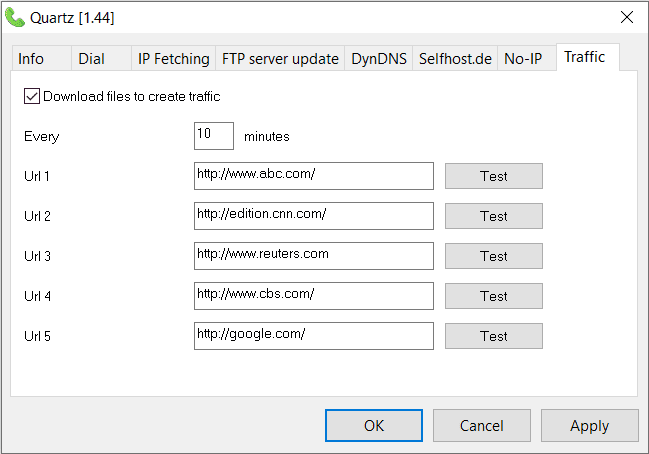The width and height of the screenshot is (649, 454).
Task: Apply the traffic settings
Action: pyautogui.click(x=590, y=425)
